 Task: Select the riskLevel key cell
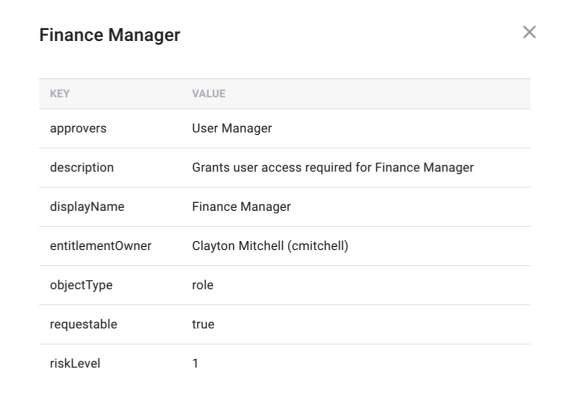pyautogui.click(x=75, y=363)
